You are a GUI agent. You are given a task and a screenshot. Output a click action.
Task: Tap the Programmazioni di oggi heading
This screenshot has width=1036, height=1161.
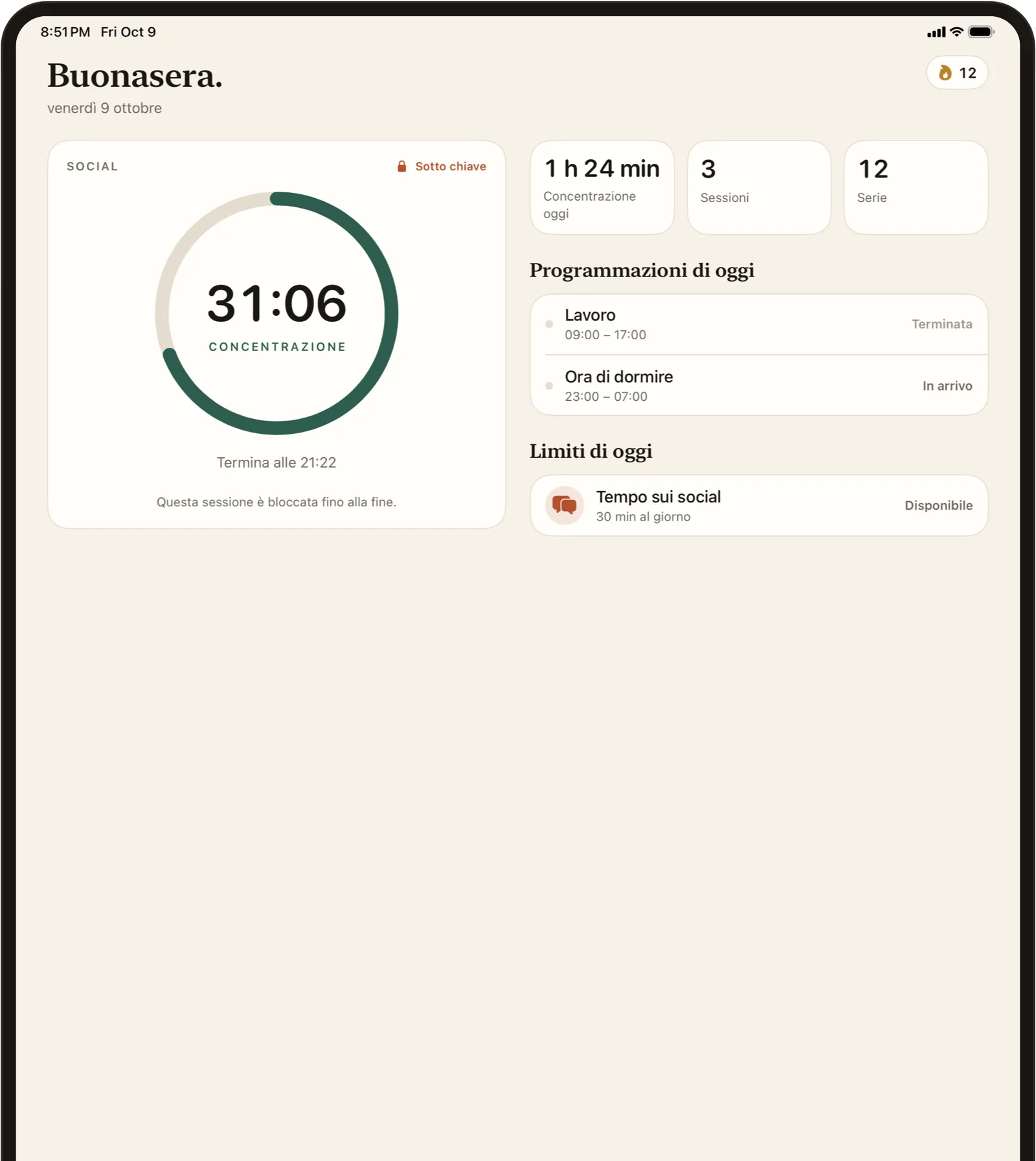pos(642,271)
